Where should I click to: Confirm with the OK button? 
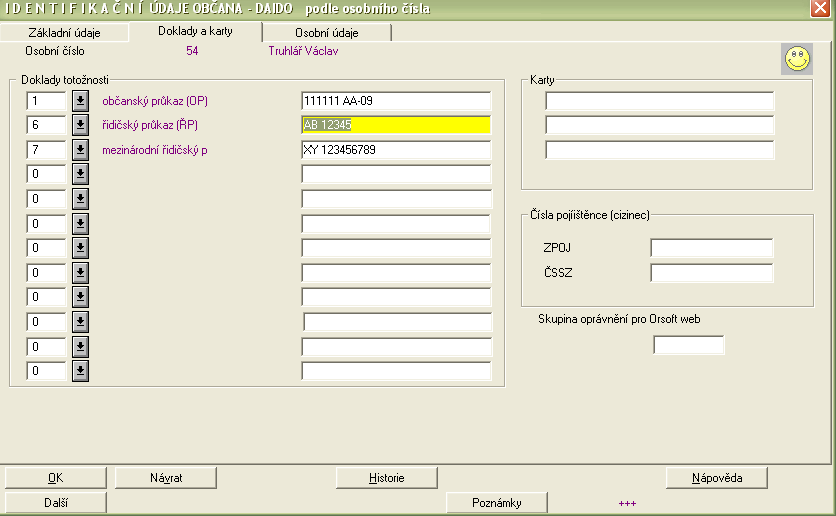point(55,478)
